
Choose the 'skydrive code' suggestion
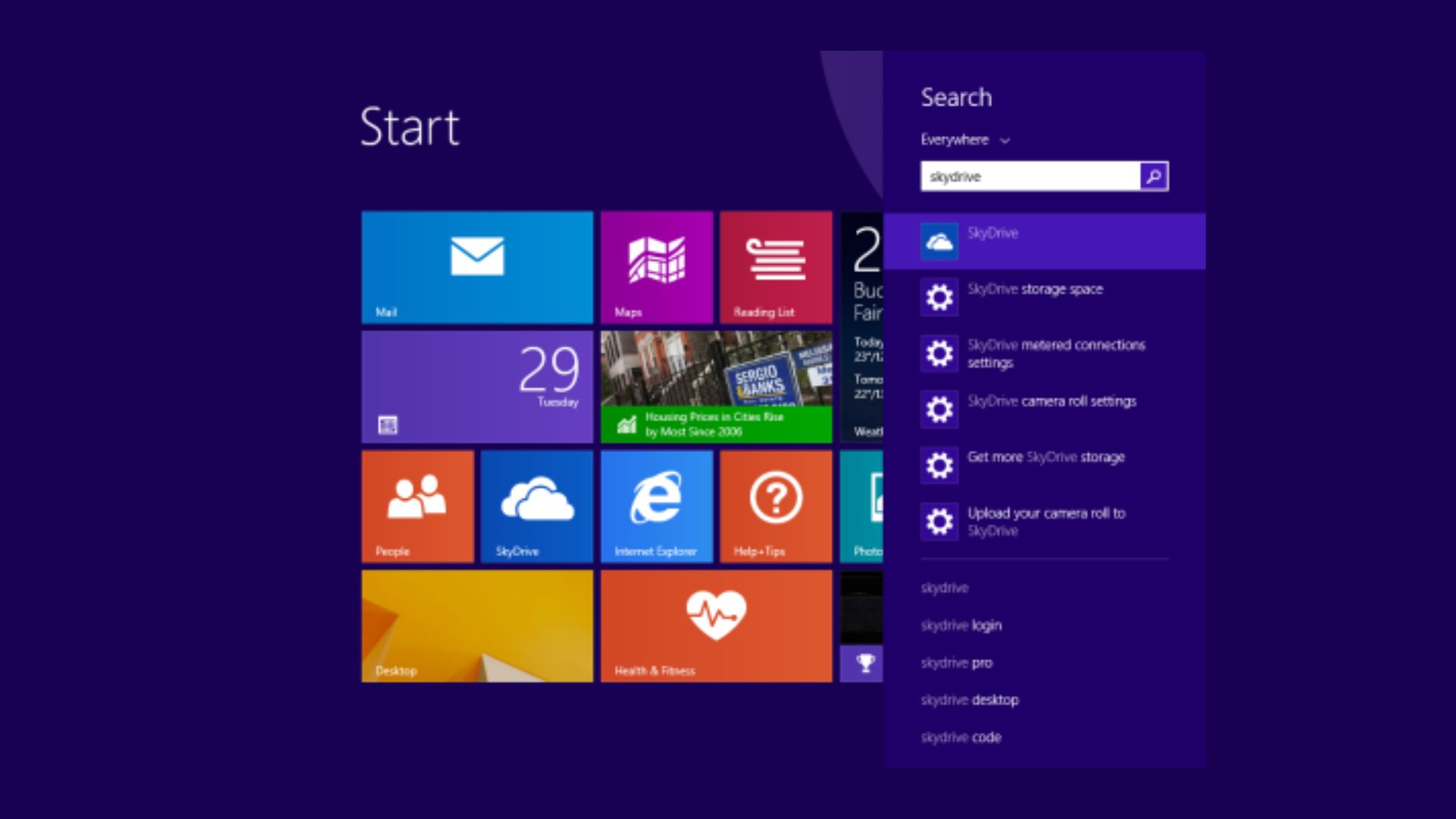coord(961,737)
